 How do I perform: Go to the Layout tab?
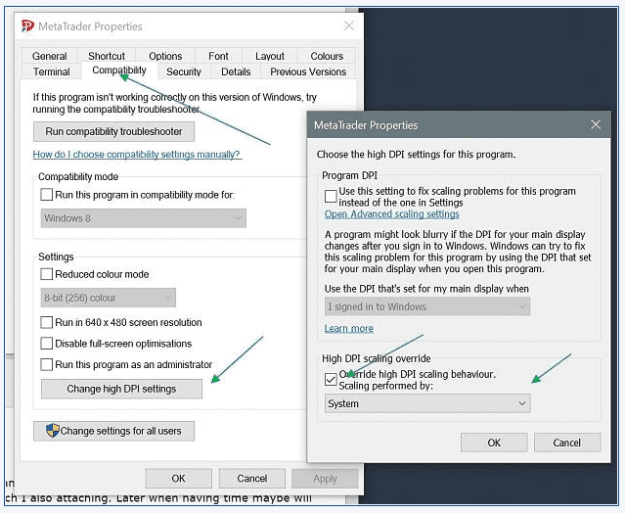click(x=270, y=56)
